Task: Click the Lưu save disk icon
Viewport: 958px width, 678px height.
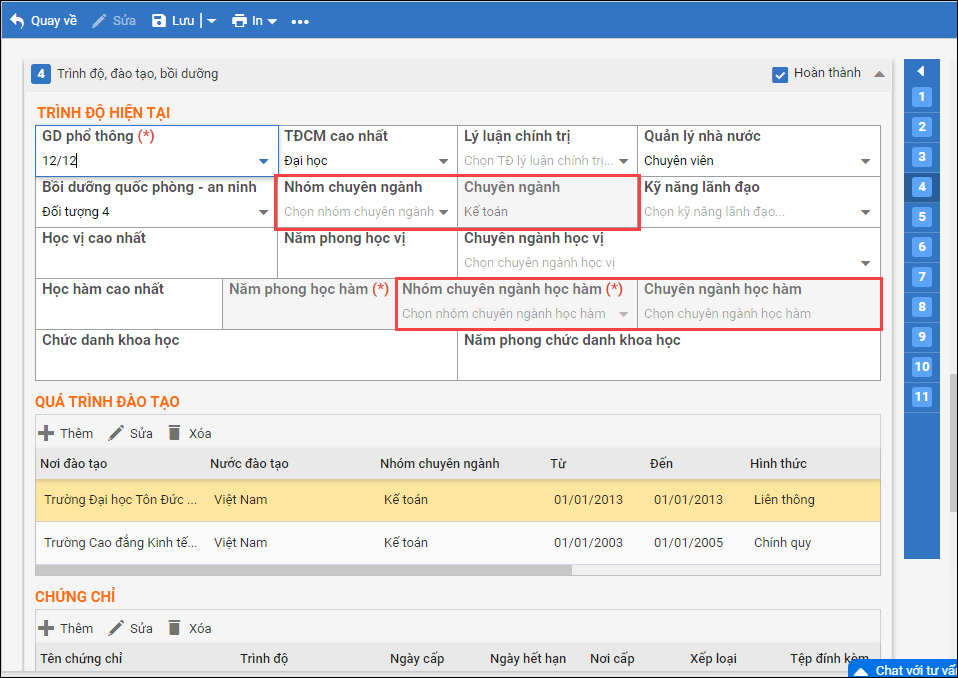Action: click(159, 21)
